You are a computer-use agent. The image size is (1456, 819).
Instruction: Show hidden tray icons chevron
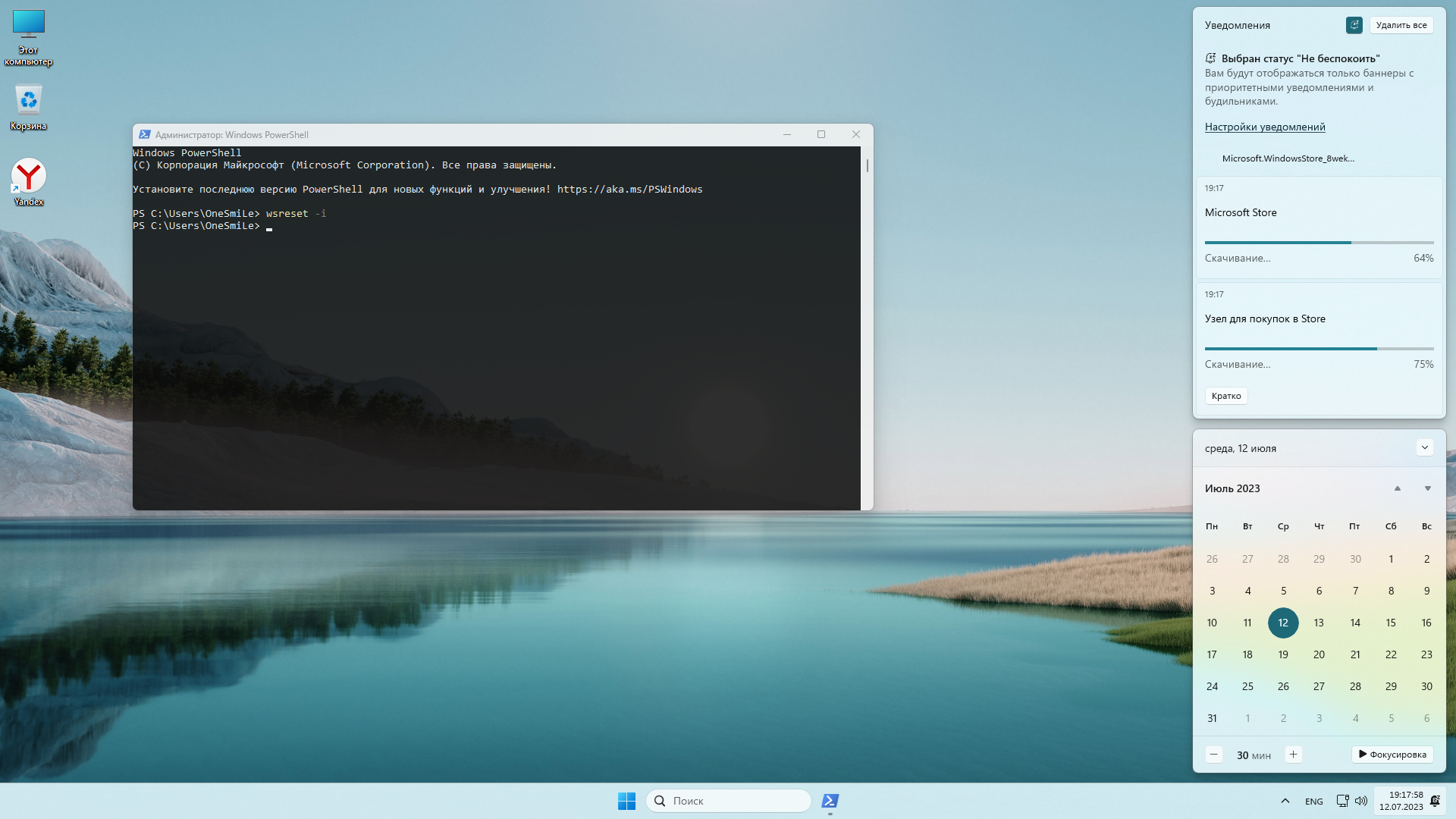(1285, 801)
